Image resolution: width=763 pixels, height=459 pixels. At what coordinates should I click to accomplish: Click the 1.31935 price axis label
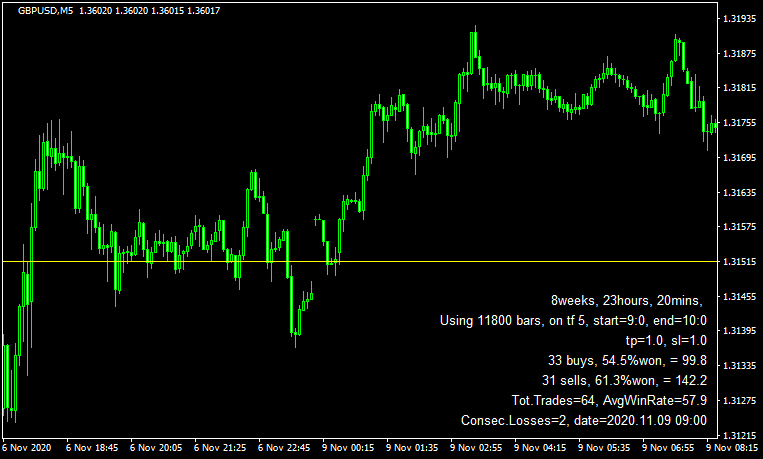point(740,19)
